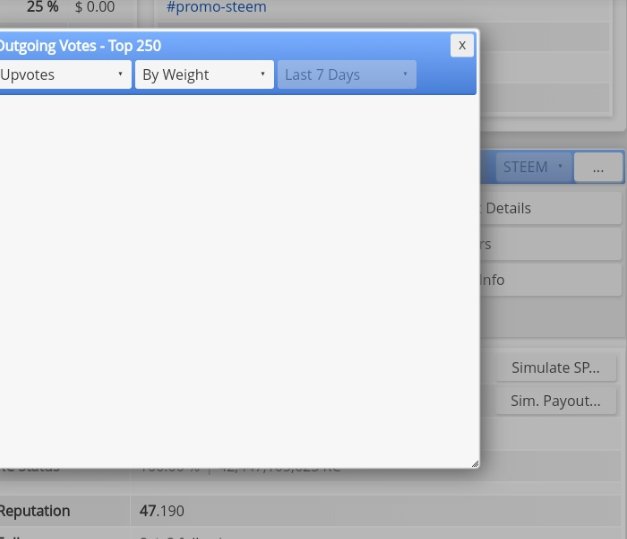
Task: Open the STEEM currency dropdown
Action: (534, 167)
